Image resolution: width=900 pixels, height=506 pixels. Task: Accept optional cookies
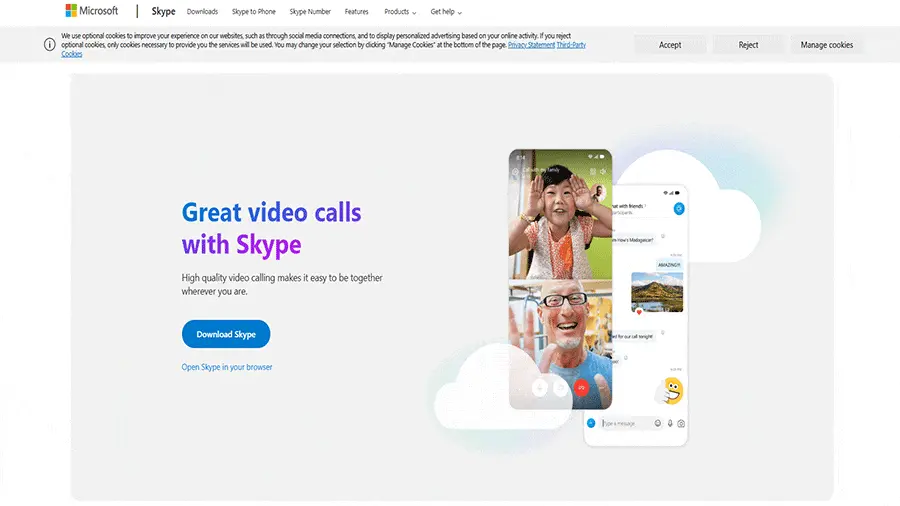(670, 45)
